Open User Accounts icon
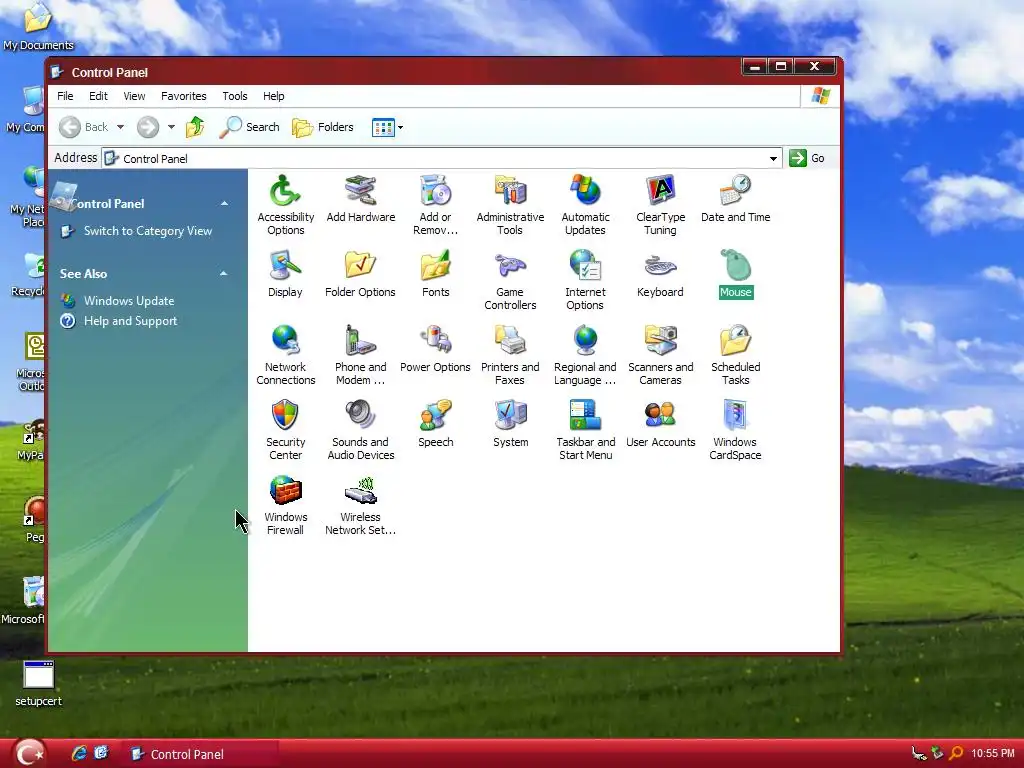1024x768 pixels. 660,424
